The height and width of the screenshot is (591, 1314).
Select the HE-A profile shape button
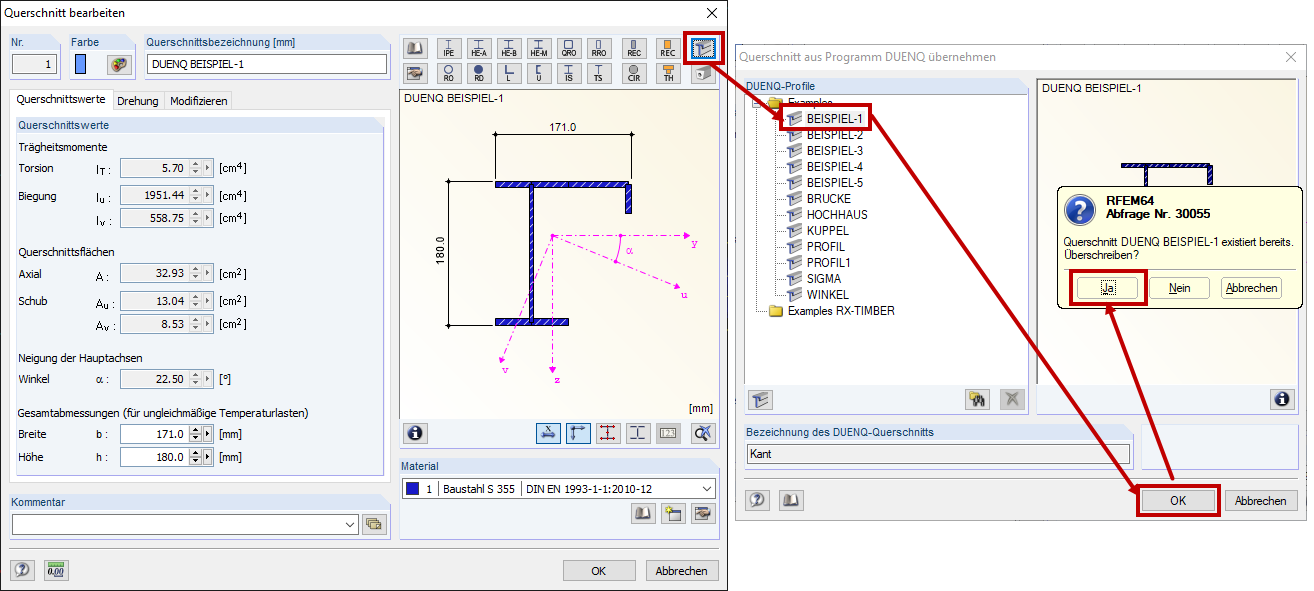pos(479,48)
